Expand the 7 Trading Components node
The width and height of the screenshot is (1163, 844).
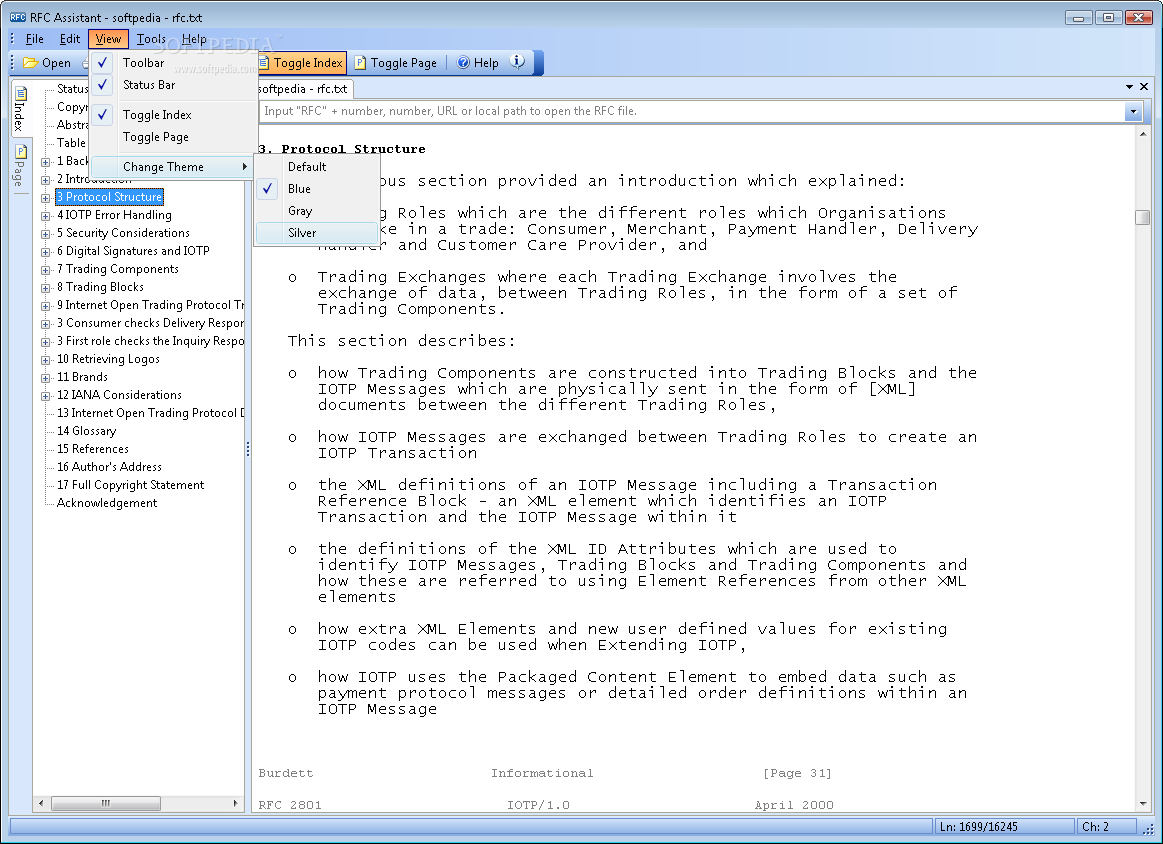click(45, 269)
